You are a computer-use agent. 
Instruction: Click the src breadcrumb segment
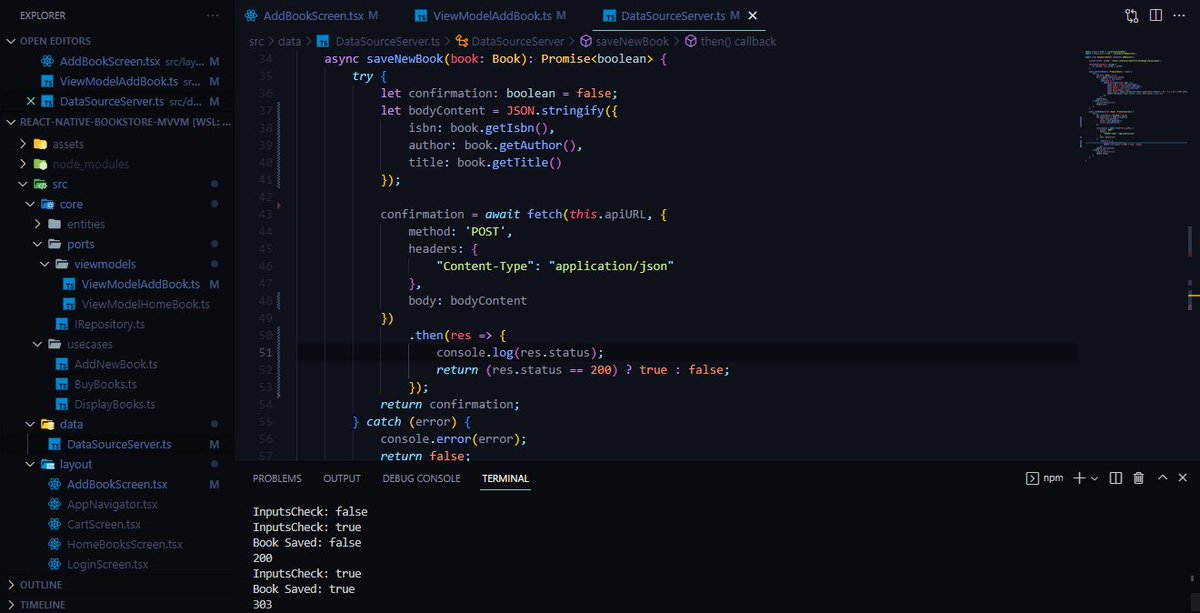point(256,41)
